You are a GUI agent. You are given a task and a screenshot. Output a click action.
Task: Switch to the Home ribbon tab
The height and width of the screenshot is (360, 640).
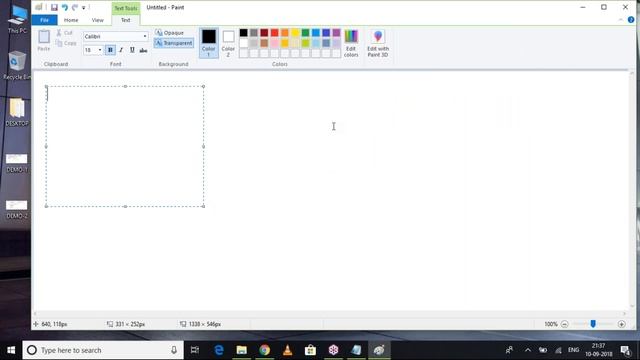[71, 20]
